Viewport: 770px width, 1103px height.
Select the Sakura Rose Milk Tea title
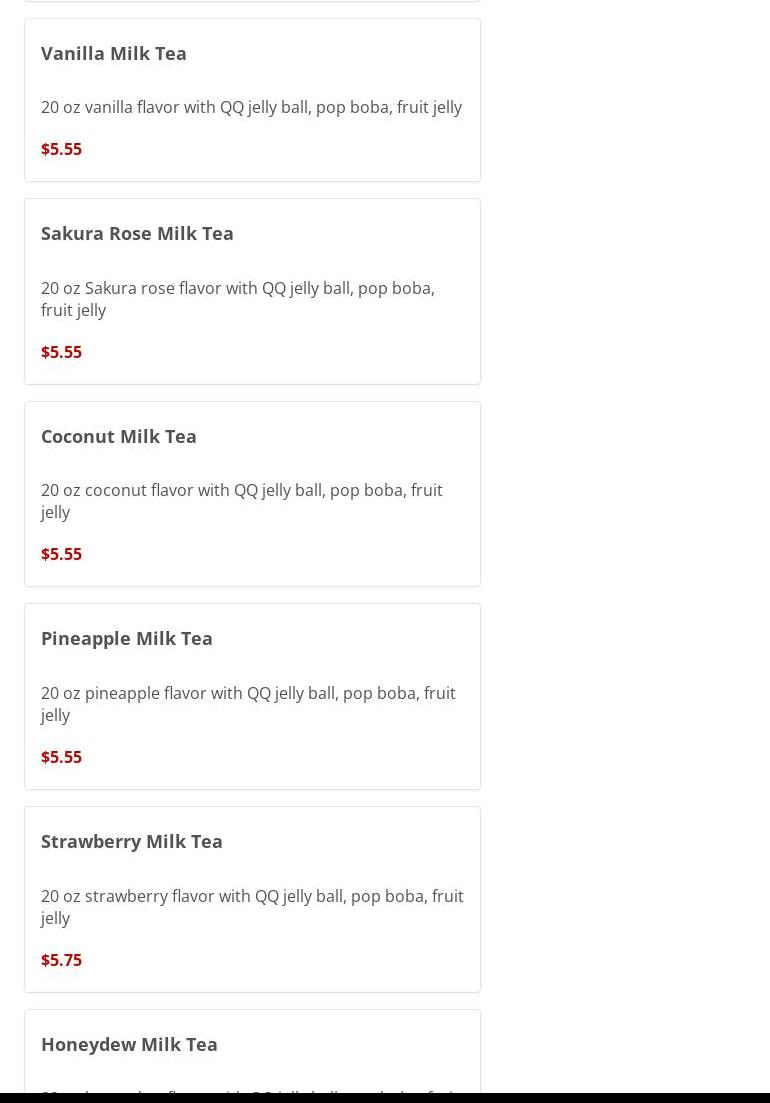(137, 233)
